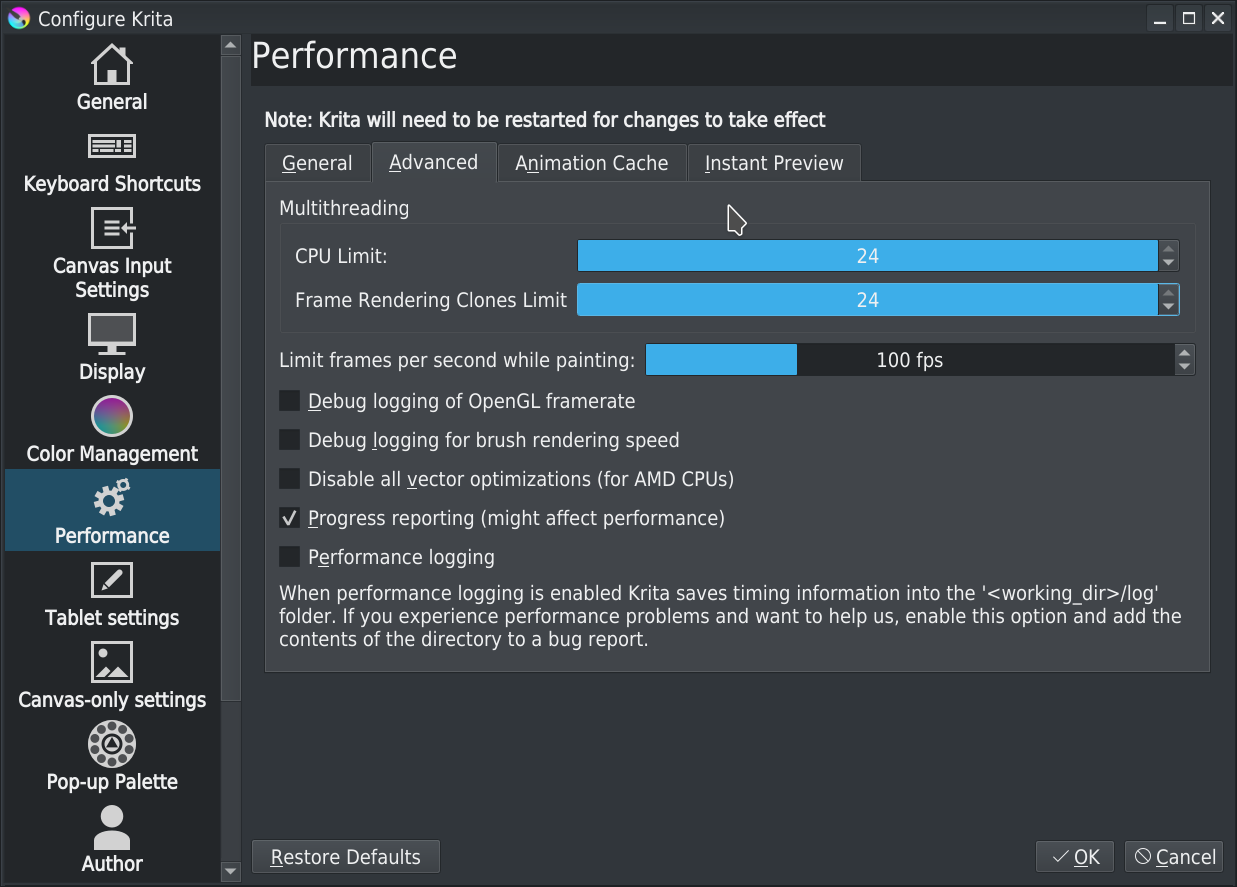Image resolution: width=1237 pixels, height=887 pixels.
Task: Enable the Performance logging checkbox
Action: coord(290,557)
